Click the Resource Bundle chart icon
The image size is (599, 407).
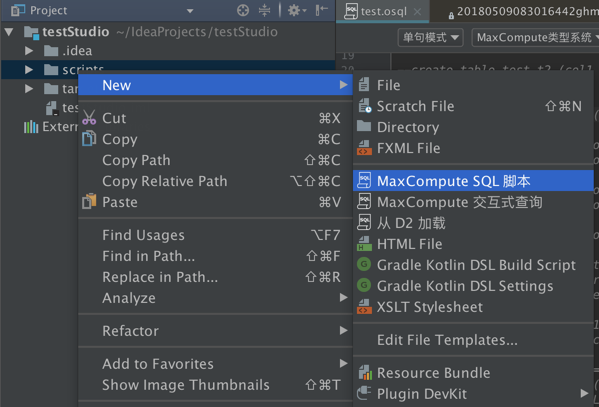365,373
